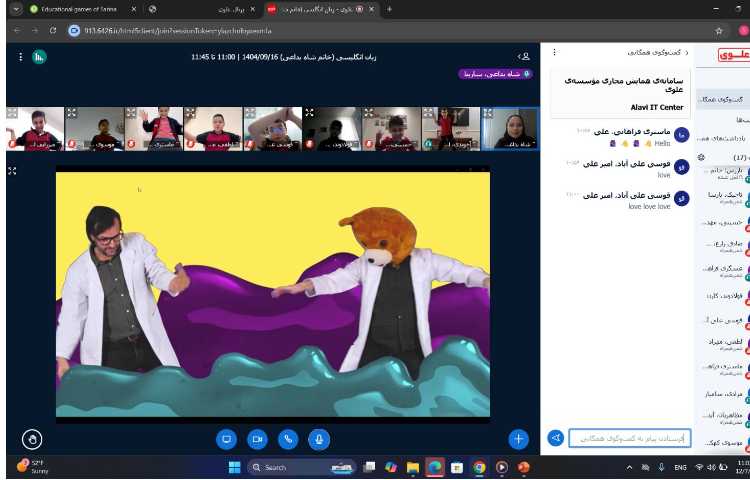This screenshot has height=480, width=750.
Task: Open Microsoft Edge from the taskbar
Action: 435,467
